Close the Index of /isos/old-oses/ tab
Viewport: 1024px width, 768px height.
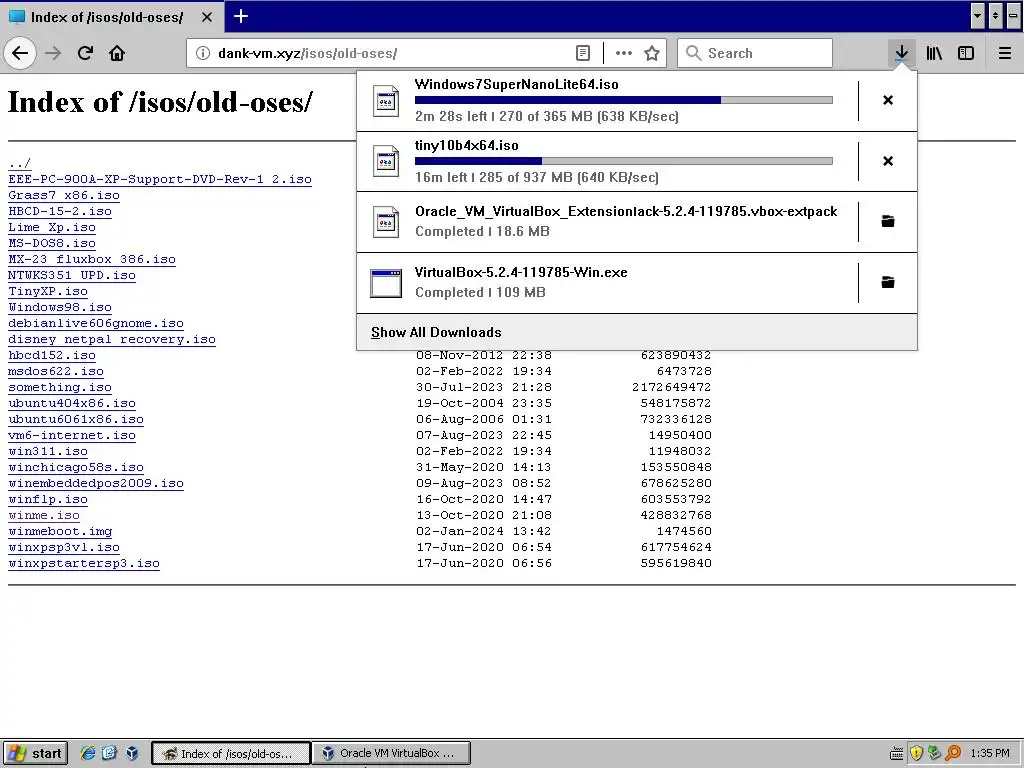[x=206, y=17]
